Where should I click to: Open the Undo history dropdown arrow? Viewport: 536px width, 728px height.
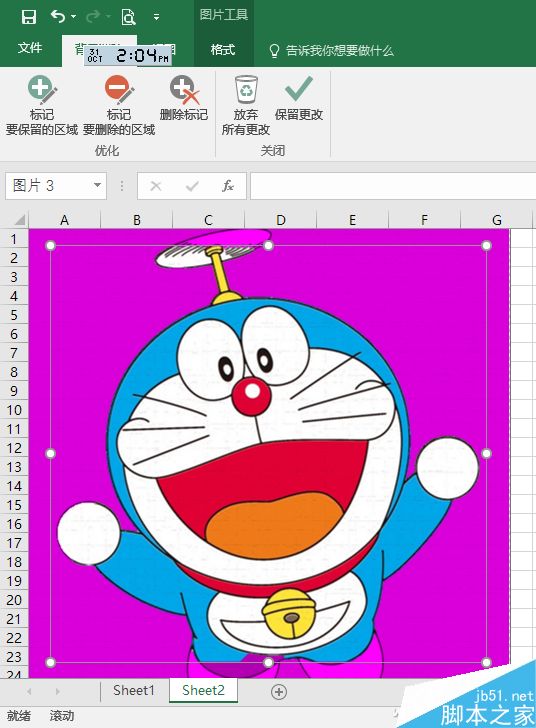point(74,17)
